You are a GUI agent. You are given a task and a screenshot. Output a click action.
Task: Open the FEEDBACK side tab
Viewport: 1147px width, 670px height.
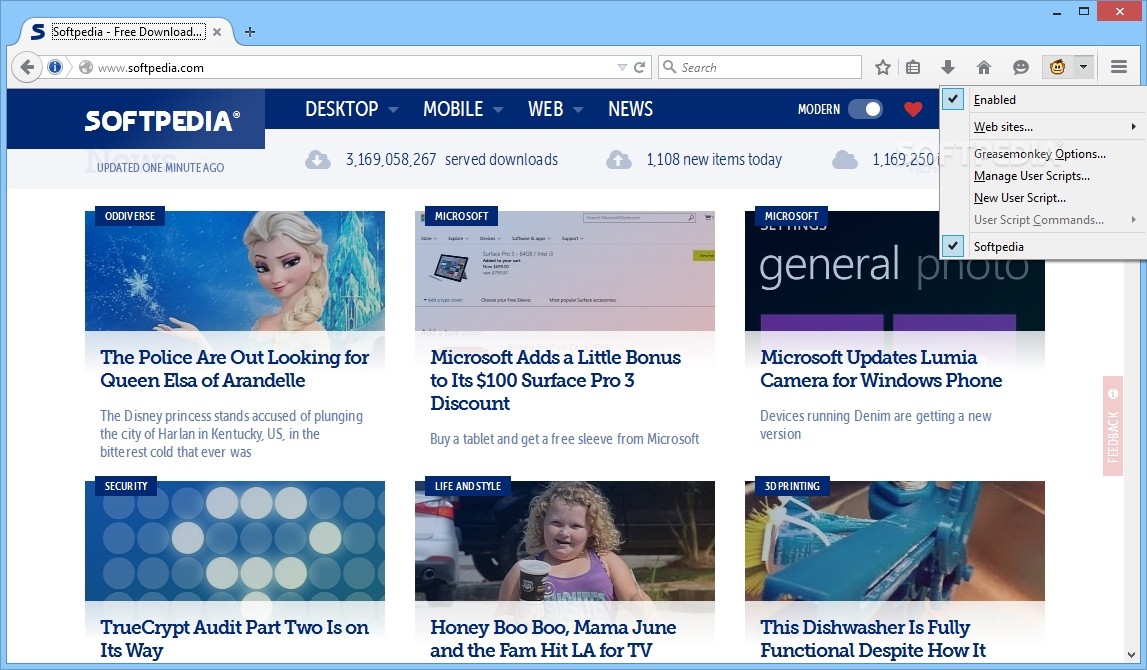pos(1113,426)
